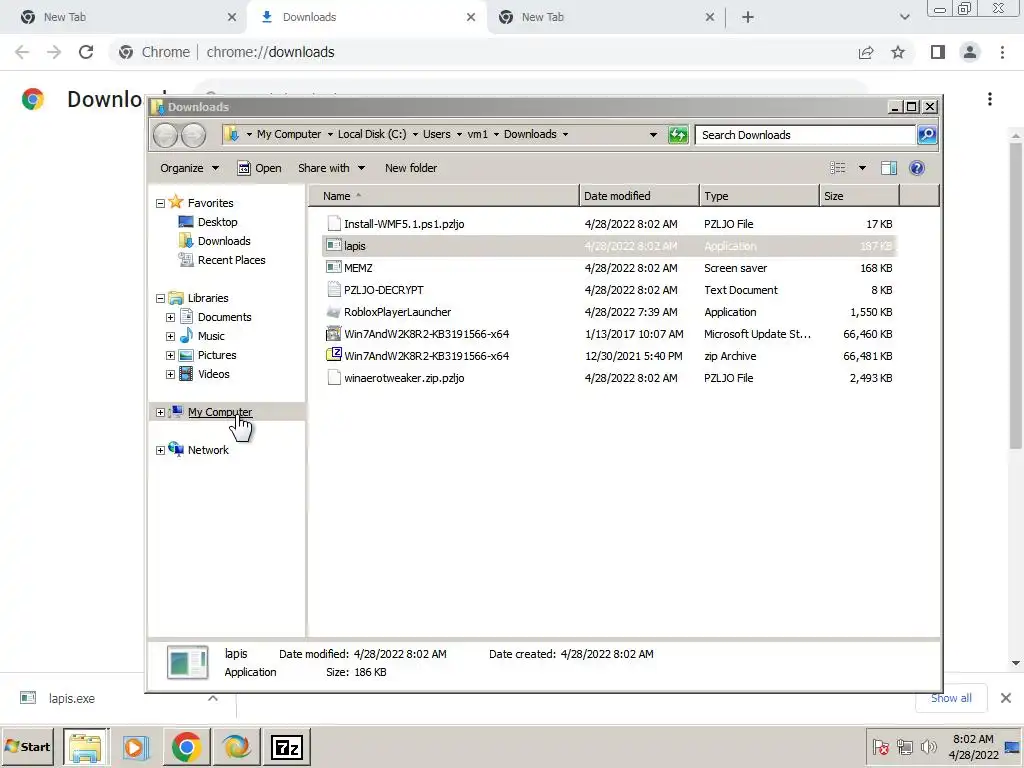The width and height of the screenshot is (1024, 768).
Task: Click the Chrome taskbar icon
Action: [186, 747]
